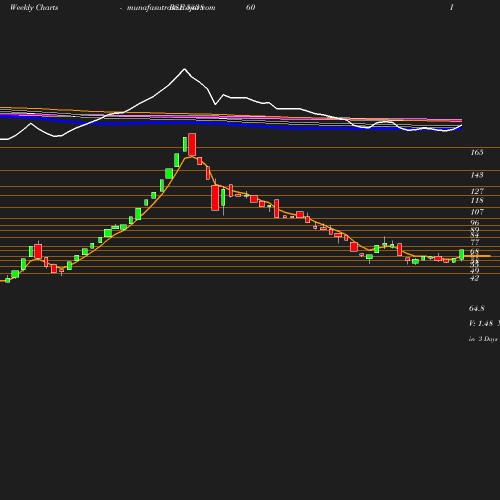Click the 'V: 1.48' volume value
Viewport: 500px width, 500px height.
(x=481, y=323)
